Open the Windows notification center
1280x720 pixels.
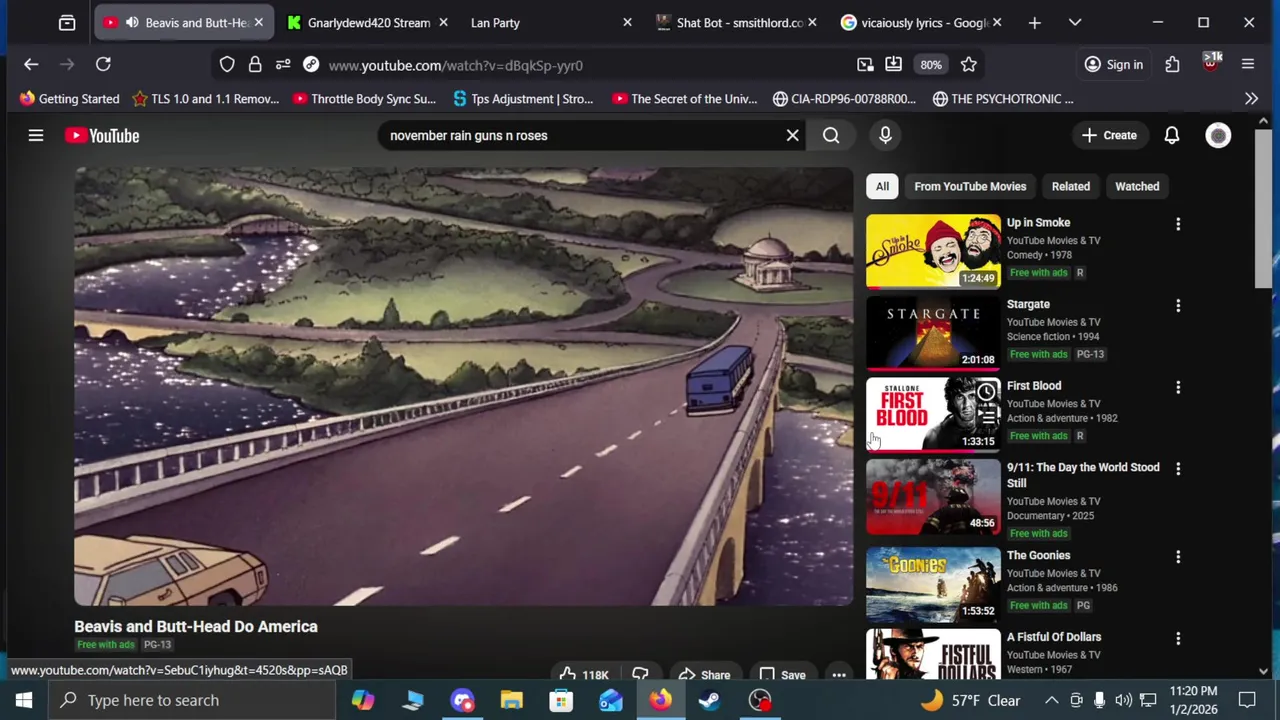pyautogui.click(x=1247, y=700)
